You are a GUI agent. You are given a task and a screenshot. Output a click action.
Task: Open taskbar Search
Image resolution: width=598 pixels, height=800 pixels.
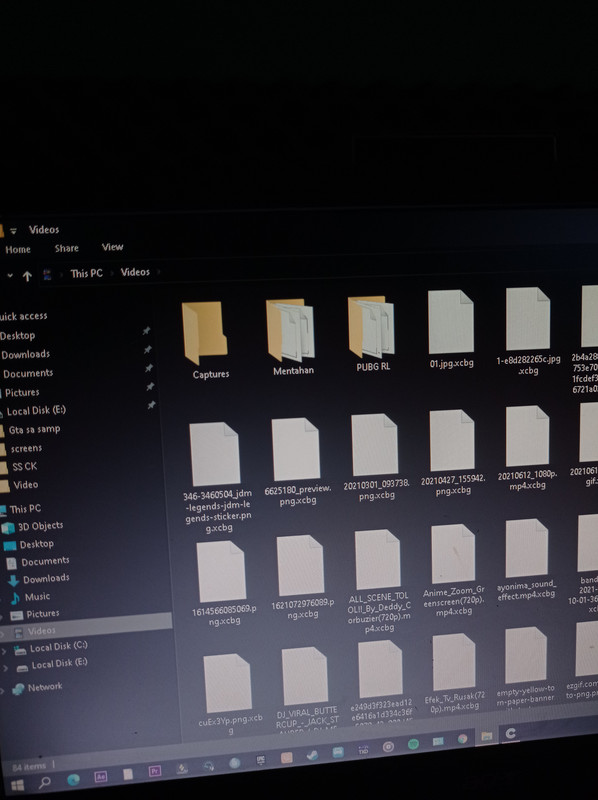tap(45, 782)
